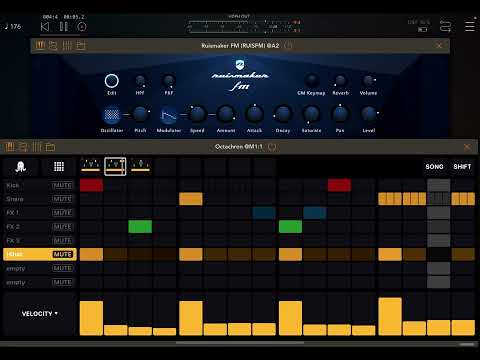Screen dimensions: 480x360
Task: Open routing icon in Octachron title bar
Action: tap(23, 147)
